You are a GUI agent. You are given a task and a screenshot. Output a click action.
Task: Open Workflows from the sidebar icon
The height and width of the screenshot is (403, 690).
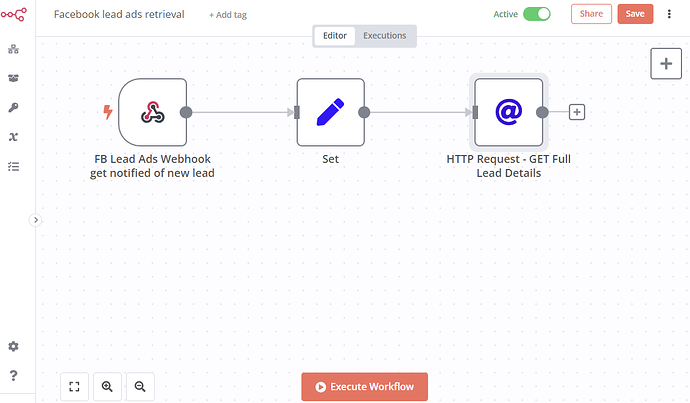(13, 49)
